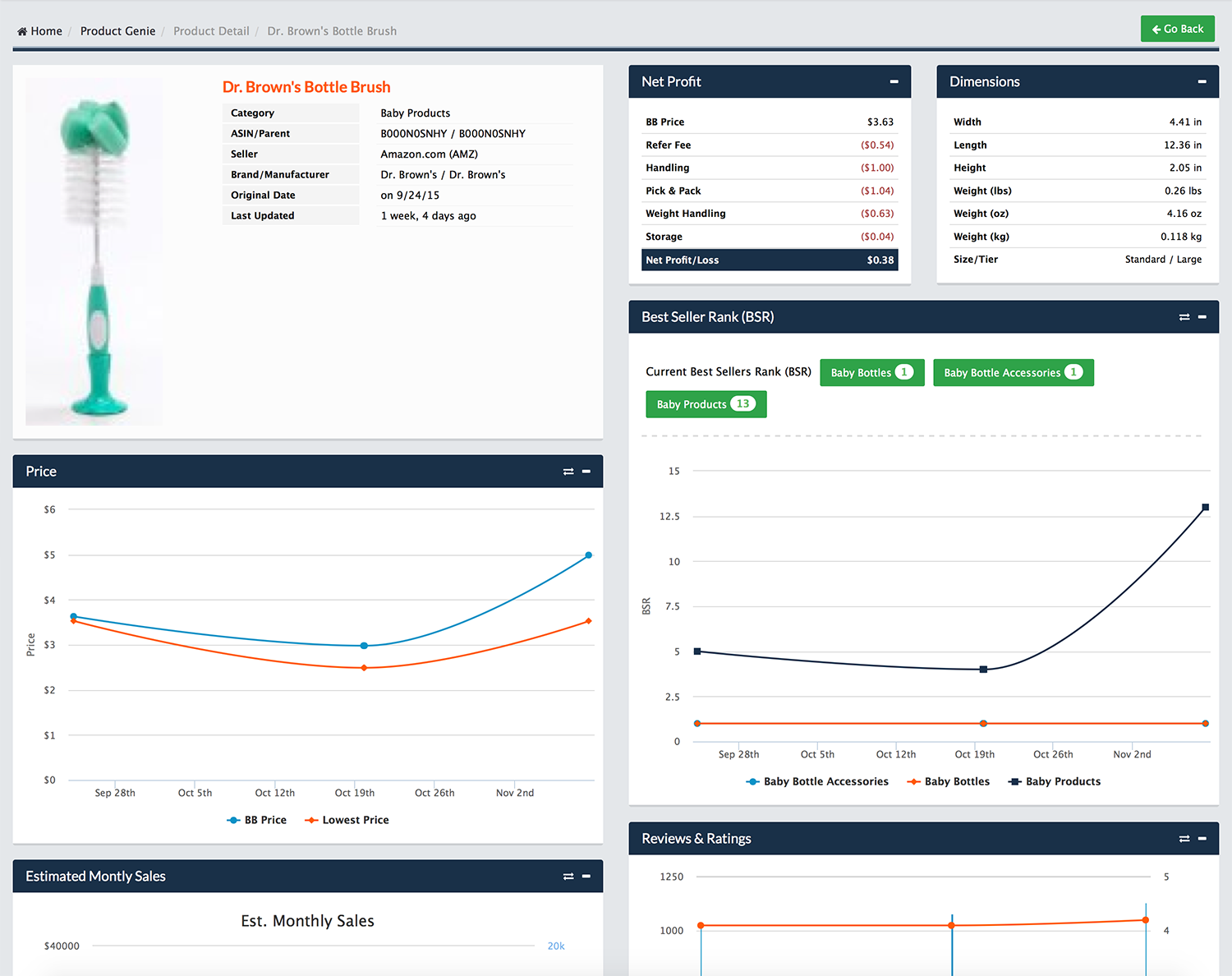Open Product Detail breadcrumb link
Viewport: 1232px width, 976px height.
pos(211,31)
